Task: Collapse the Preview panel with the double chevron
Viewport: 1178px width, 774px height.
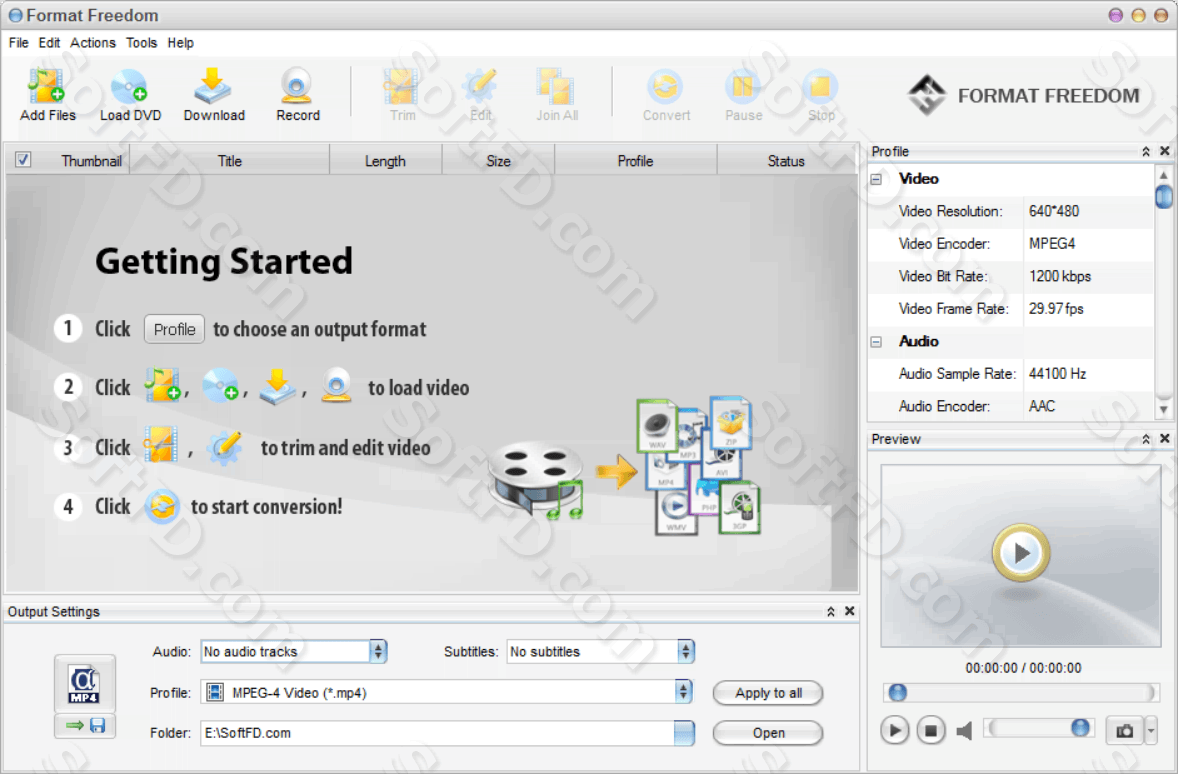Action: point(1146,439)
